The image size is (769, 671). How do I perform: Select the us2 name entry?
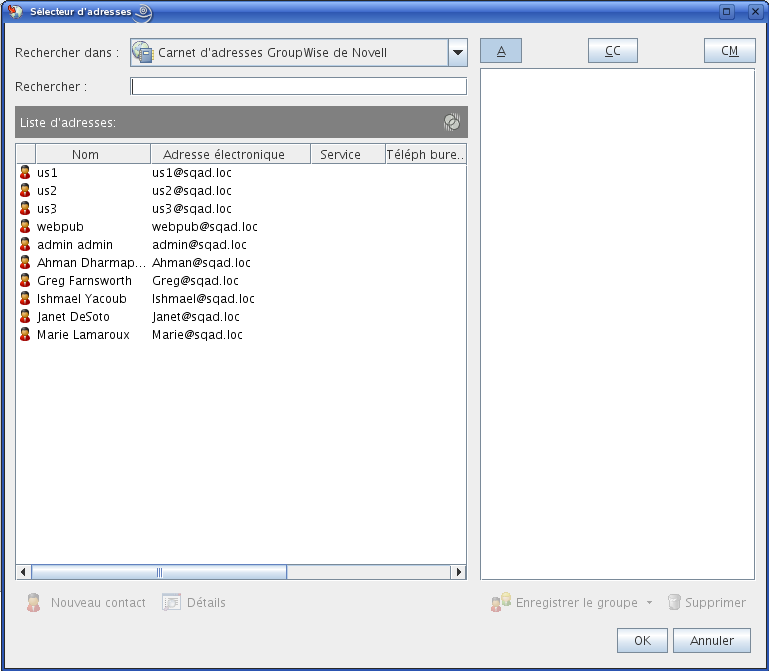(47, 190)
